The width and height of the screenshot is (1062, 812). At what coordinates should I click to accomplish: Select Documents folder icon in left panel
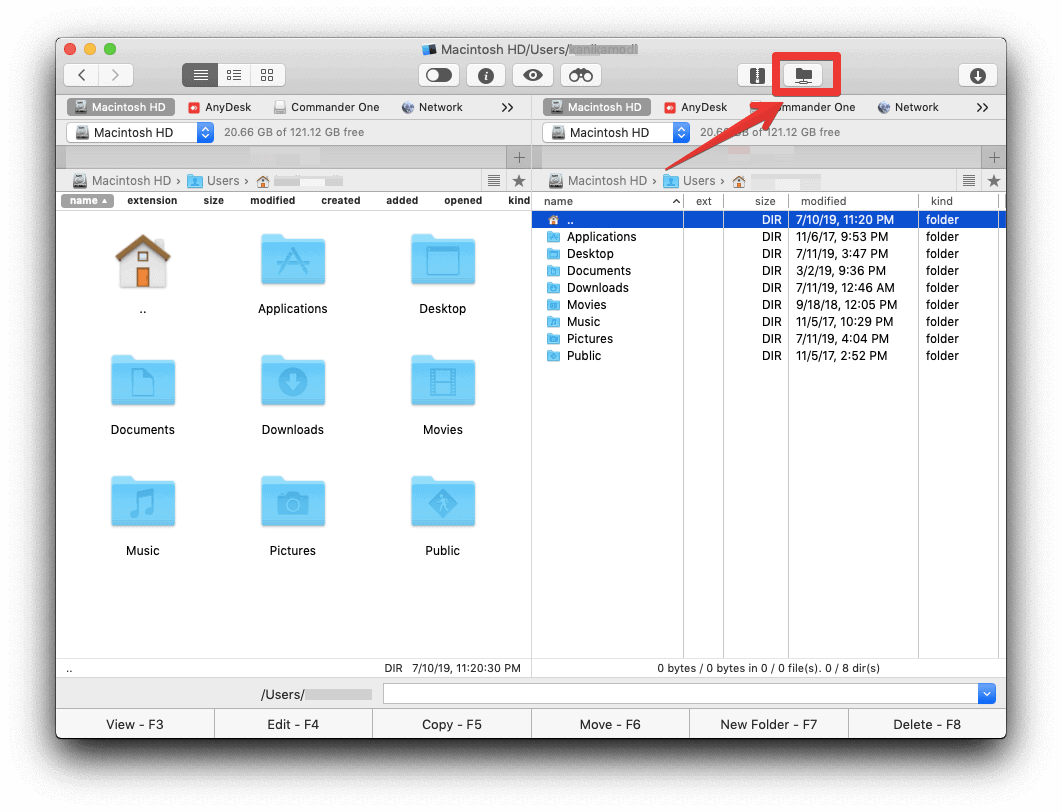coord(143,381)
